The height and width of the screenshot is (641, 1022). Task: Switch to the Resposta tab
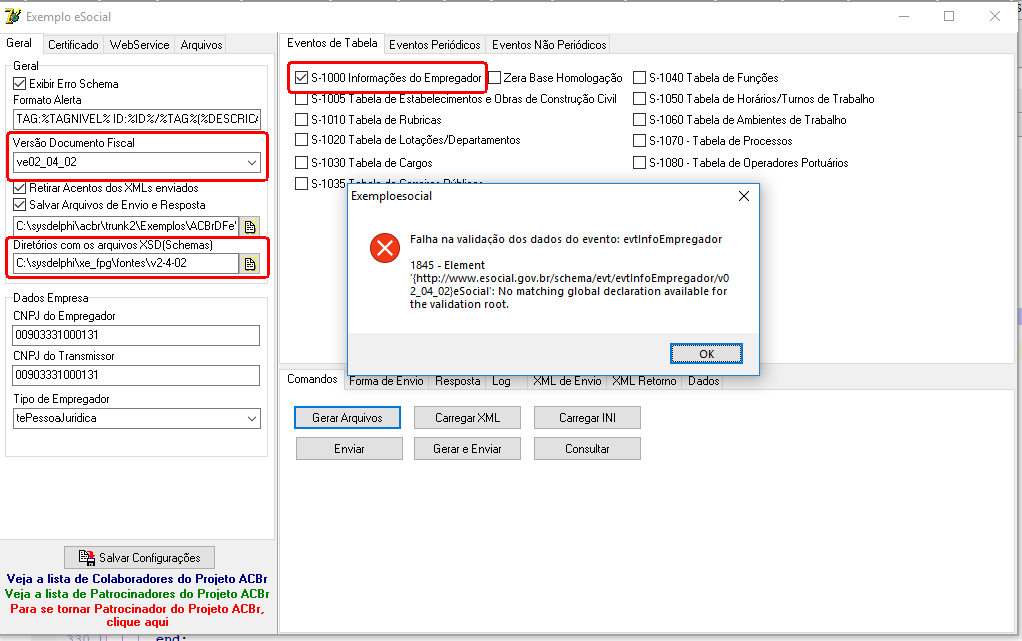pos(458,381)
